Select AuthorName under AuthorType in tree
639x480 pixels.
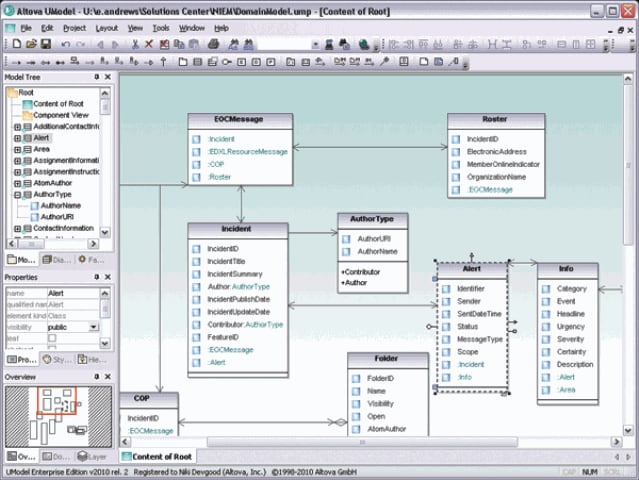(x=60, y=206)
